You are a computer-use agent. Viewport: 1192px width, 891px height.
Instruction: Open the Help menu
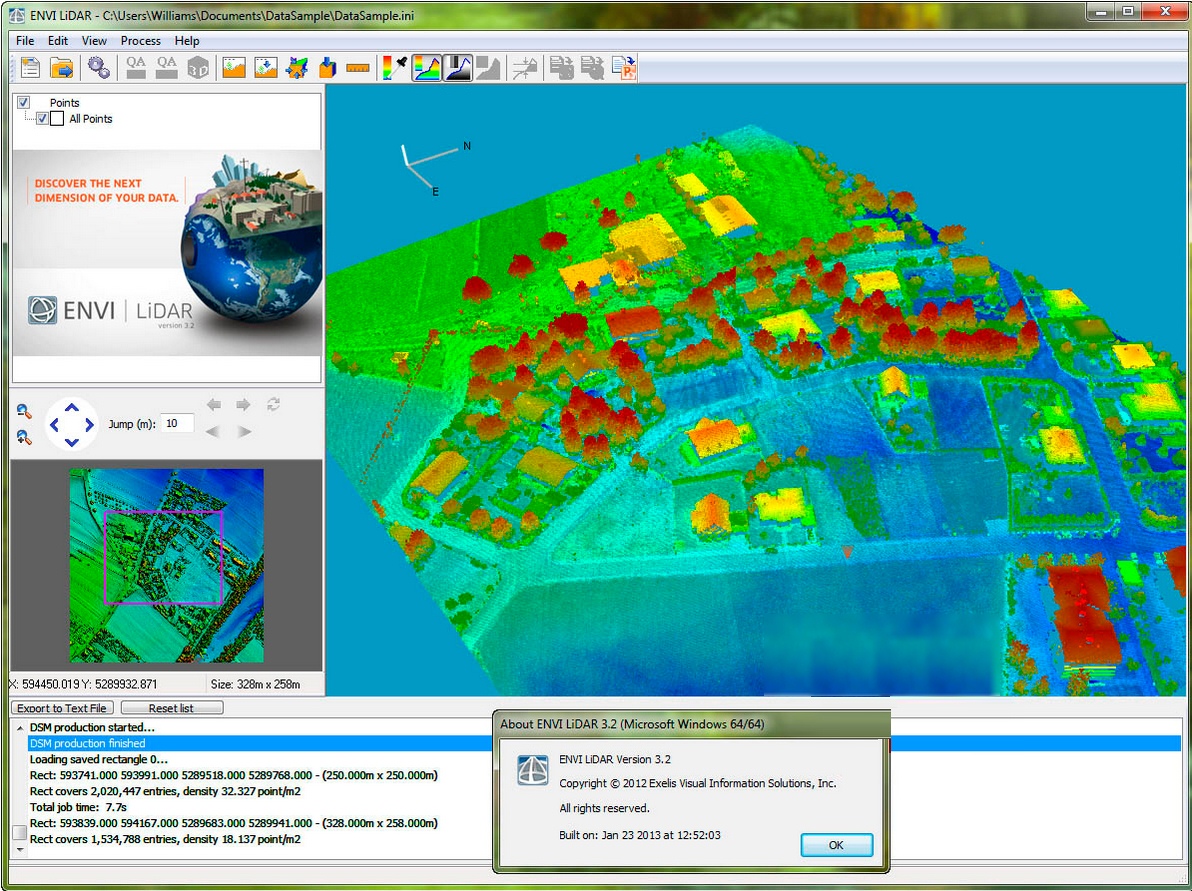[x=187, y=41]
